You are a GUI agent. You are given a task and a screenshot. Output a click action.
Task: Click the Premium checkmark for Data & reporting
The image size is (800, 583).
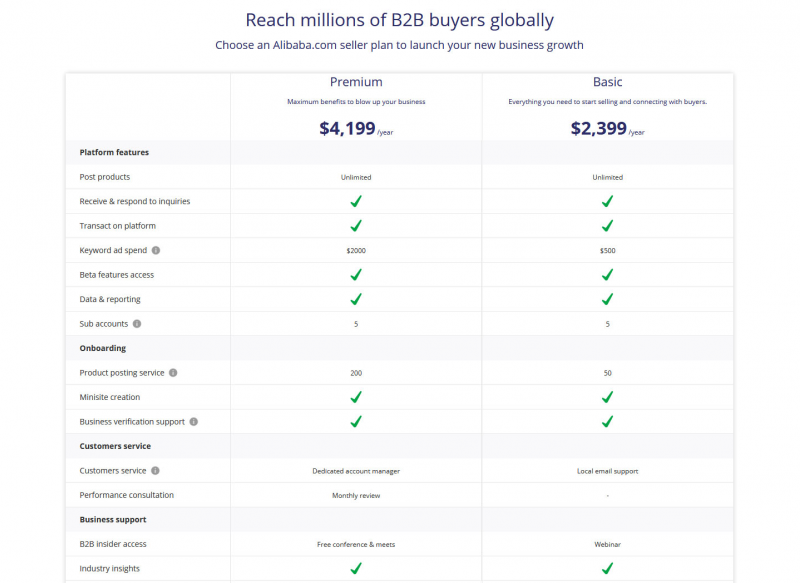(356, 299)
